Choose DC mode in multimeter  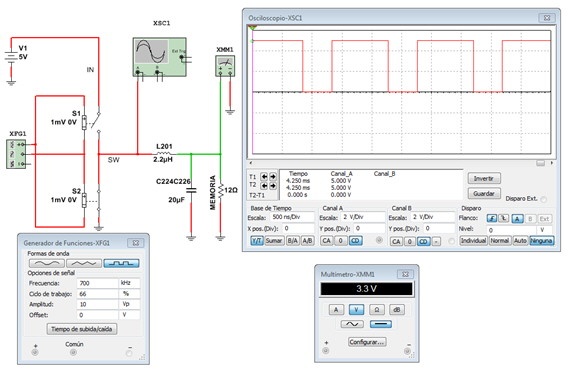tap(381, 324)
